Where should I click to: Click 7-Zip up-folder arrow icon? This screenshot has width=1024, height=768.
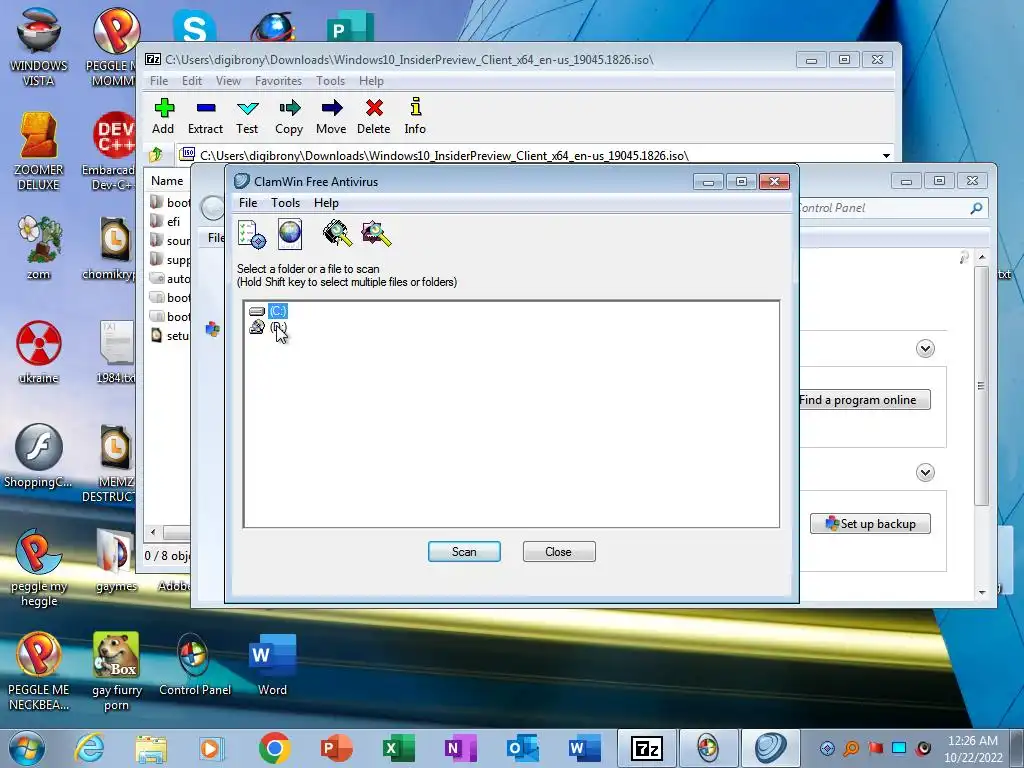(x=156, y=155)
